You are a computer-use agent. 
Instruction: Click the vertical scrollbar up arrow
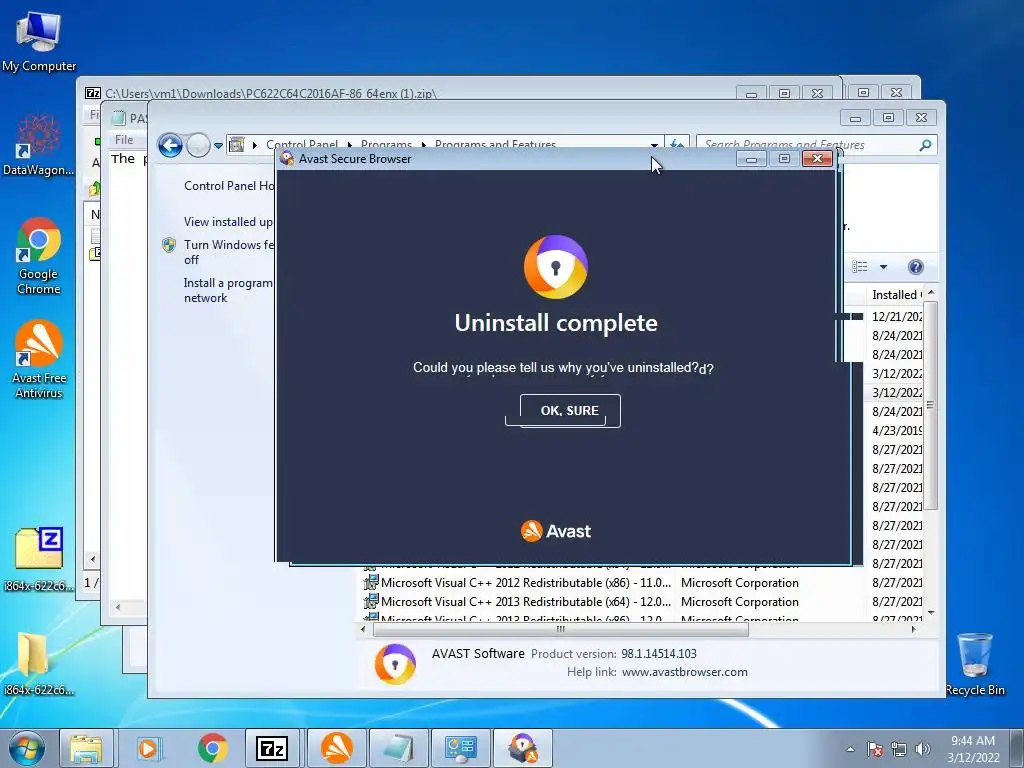pos(931,293)
